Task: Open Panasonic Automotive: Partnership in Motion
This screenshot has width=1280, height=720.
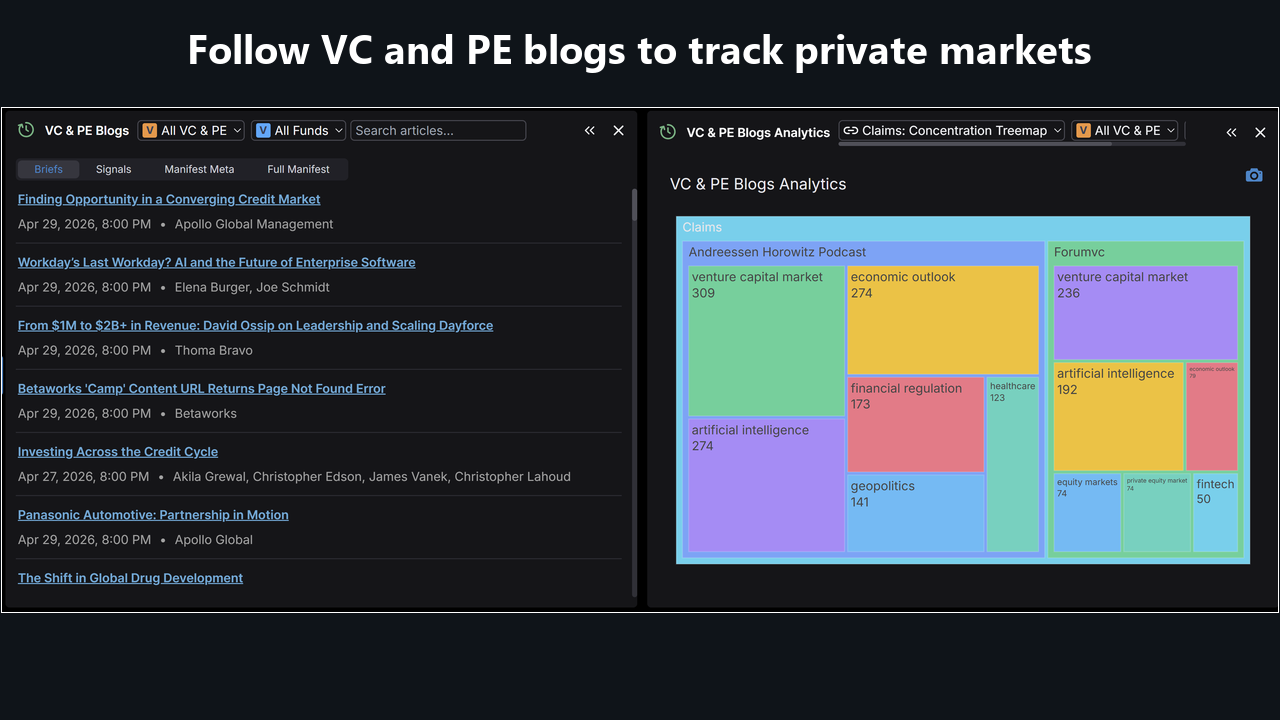Action: click(x=153, y=514)
